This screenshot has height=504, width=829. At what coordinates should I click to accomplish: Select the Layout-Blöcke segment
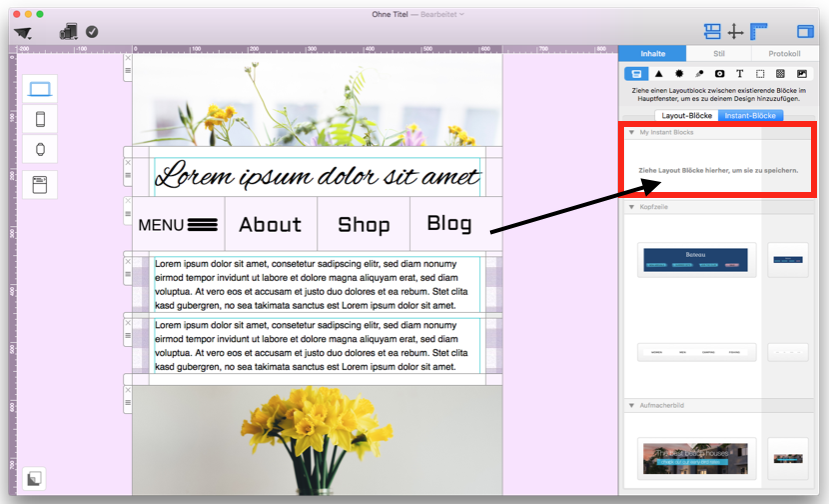[686, 115]
